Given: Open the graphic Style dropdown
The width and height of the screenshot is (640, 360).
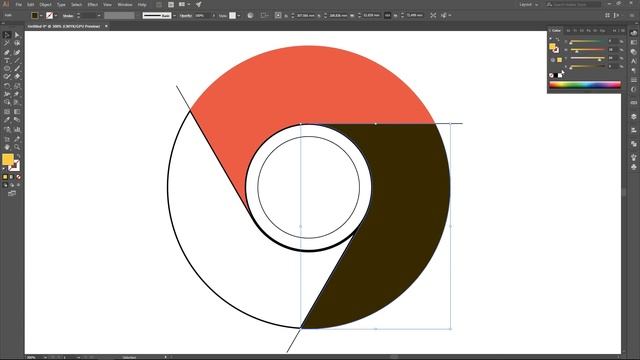Looking at the screenshot, I should coord(239,16).
